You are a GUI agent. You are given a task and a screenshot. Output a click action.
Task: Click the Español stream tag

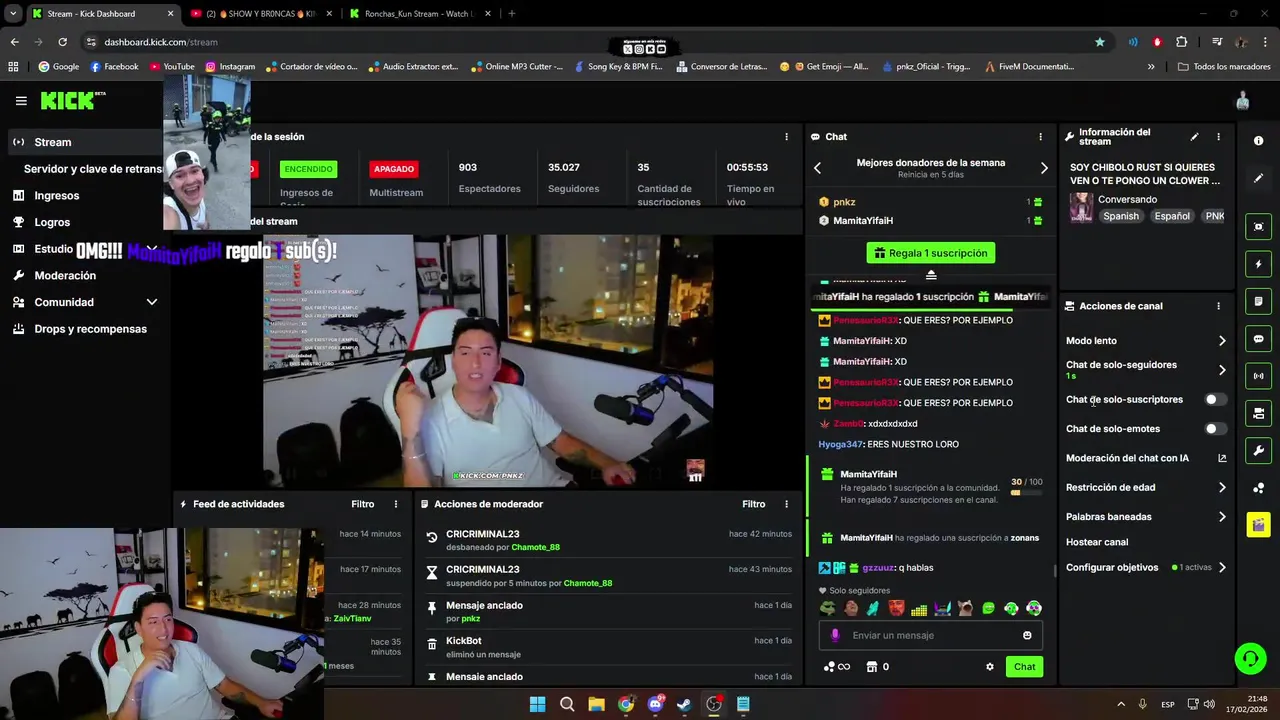pyautogui.click(x=1172, y=216)
